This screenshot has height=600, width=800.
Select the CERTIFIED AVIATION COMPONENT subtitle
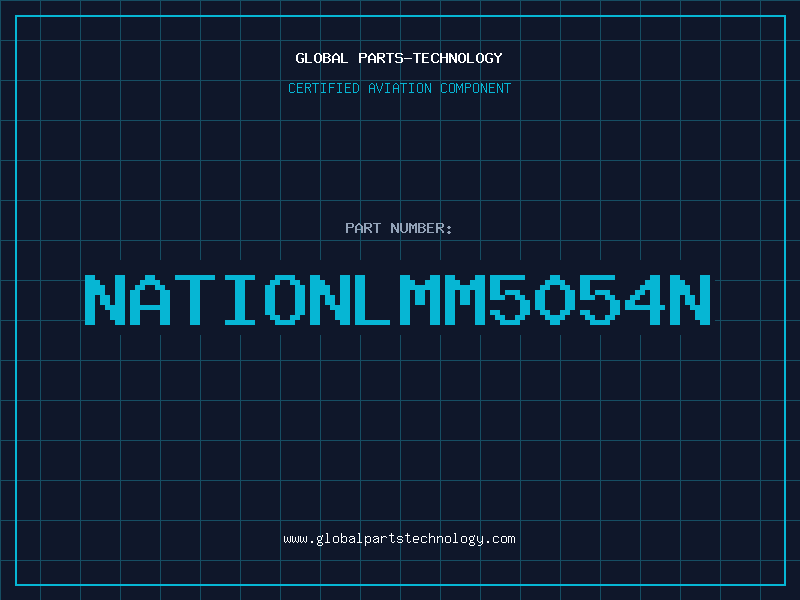click(399, 88)
